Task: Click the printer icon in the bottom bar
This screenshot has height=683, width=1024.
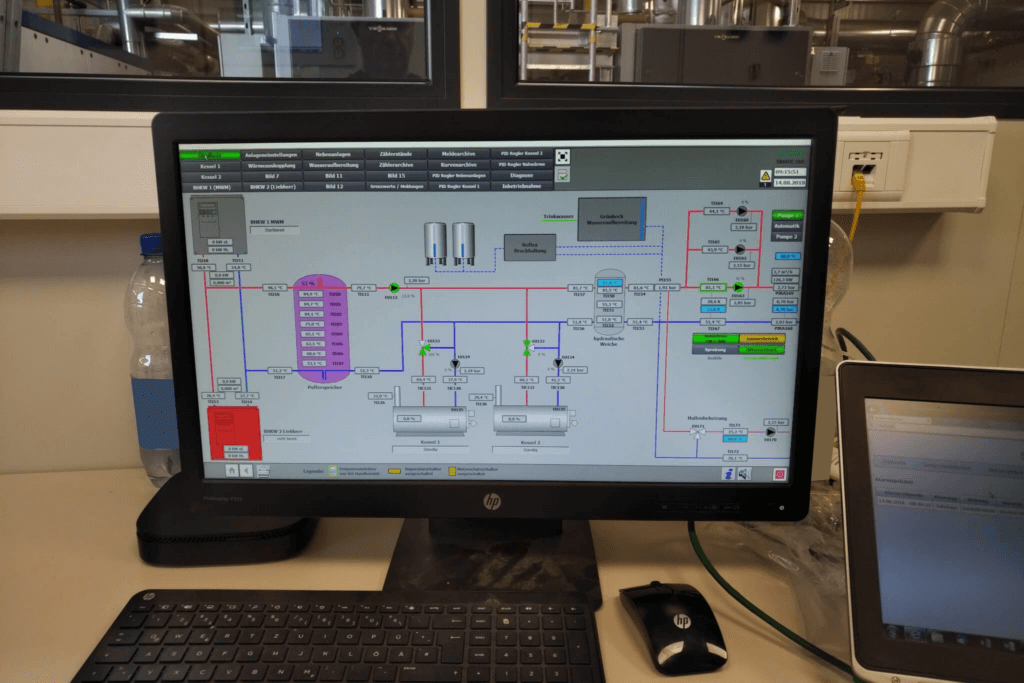Action: [263, 471]
